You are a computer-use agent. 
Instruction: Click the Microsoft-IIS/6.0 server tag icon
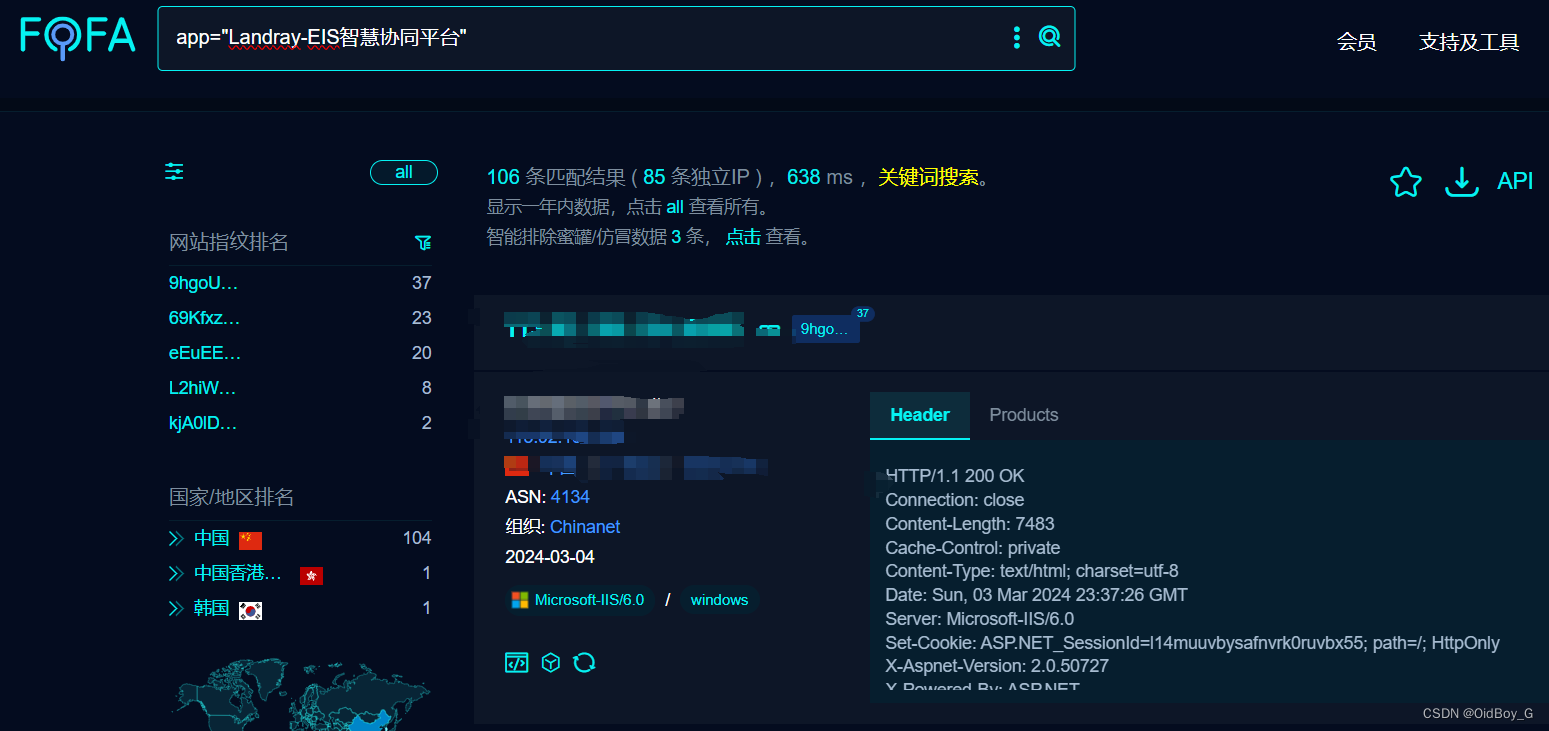(519, 600)
